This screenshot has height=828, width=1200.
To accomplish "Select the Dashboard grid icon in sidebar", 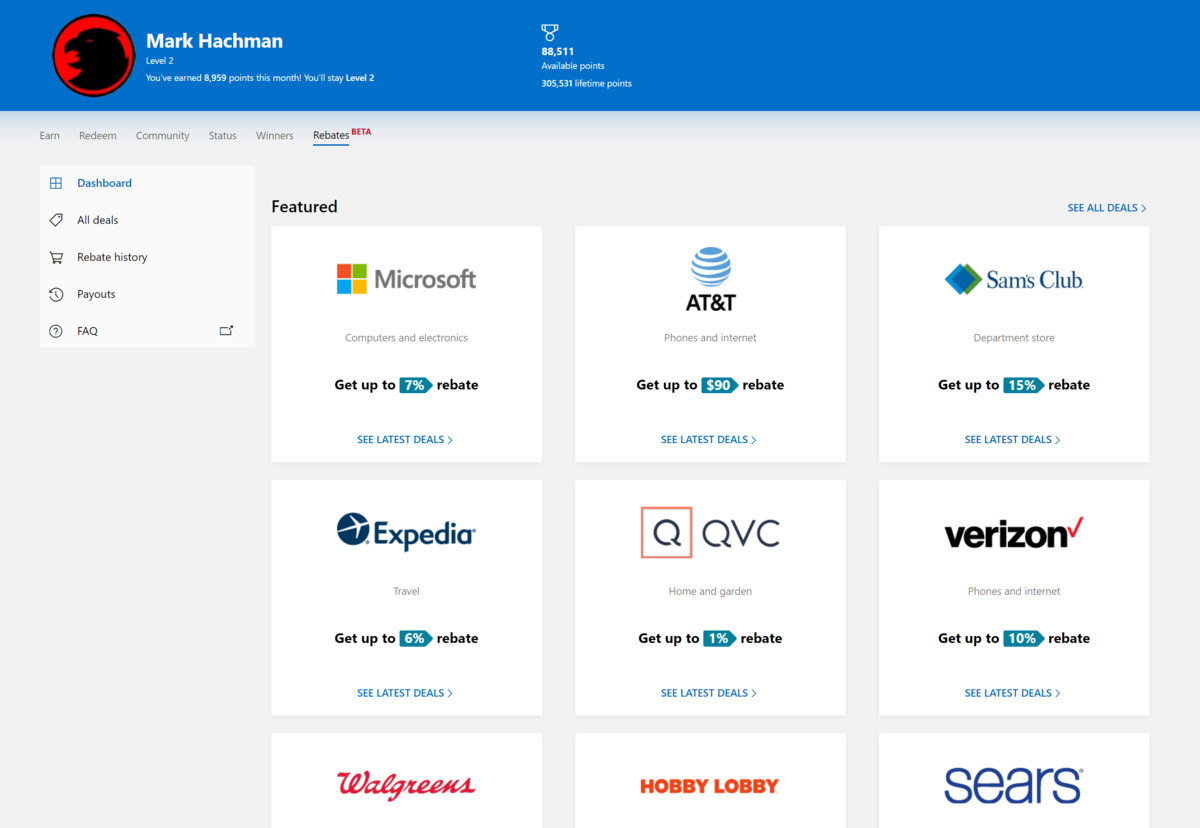I will (56, 183).
